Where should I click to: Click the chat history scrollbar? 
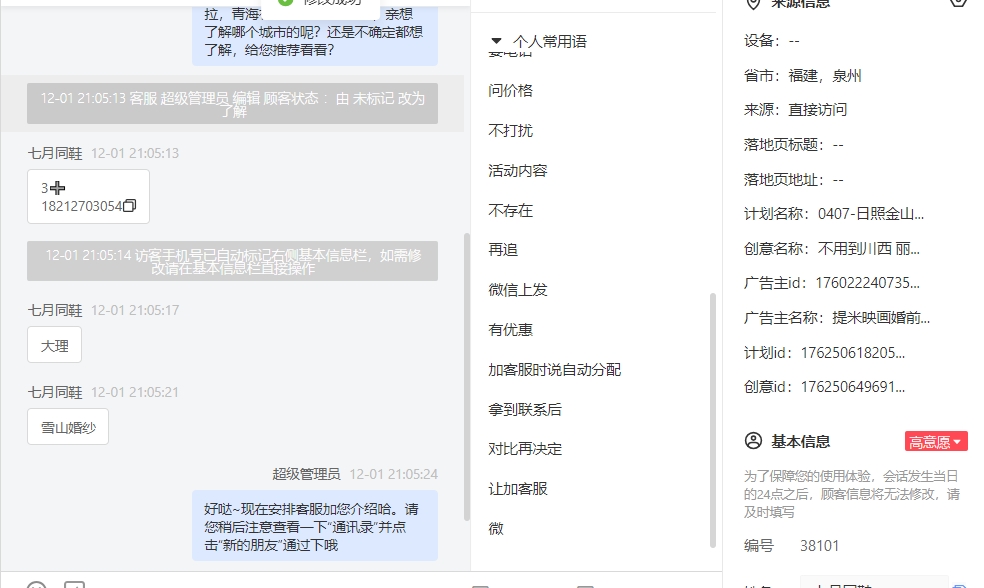pyautogui.click(x=466, y=377)
